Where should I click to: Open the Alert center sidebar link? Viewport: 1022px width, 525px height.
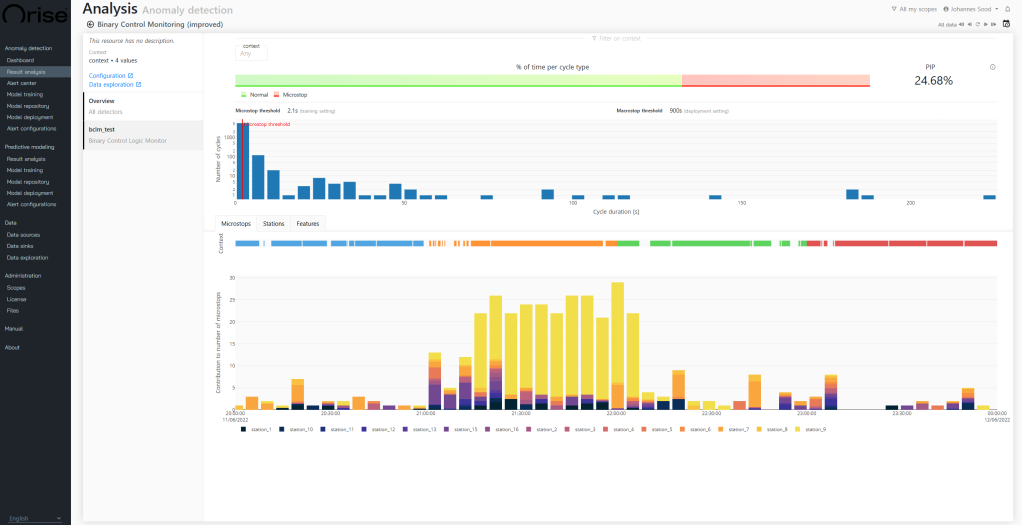22,83
